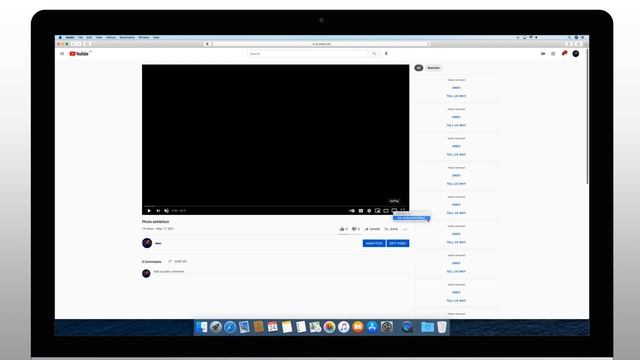Open the Help menu

click(156, 38)
